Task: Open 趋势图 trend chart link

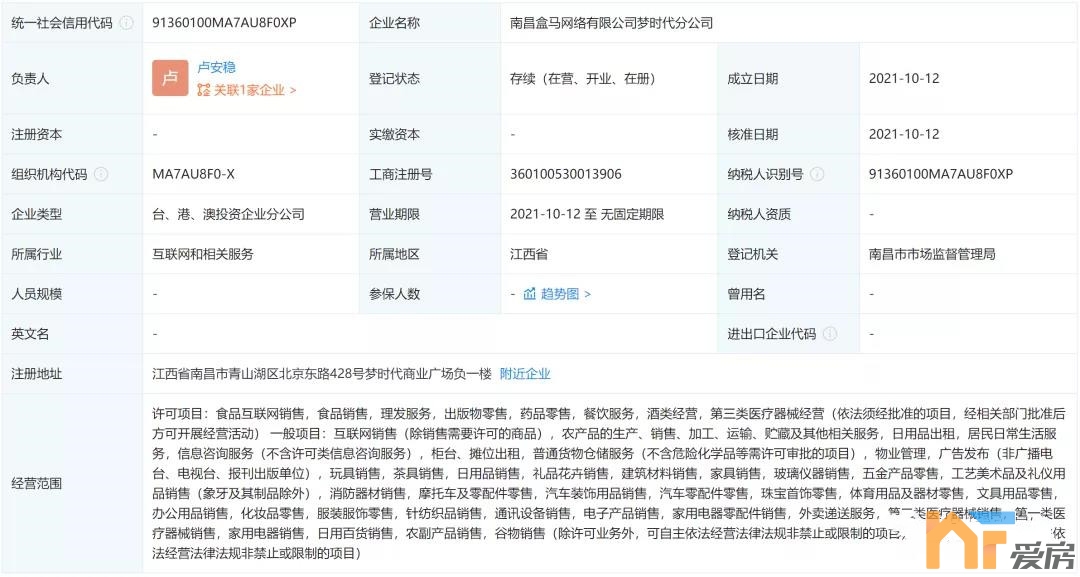Action: (559, 294)
